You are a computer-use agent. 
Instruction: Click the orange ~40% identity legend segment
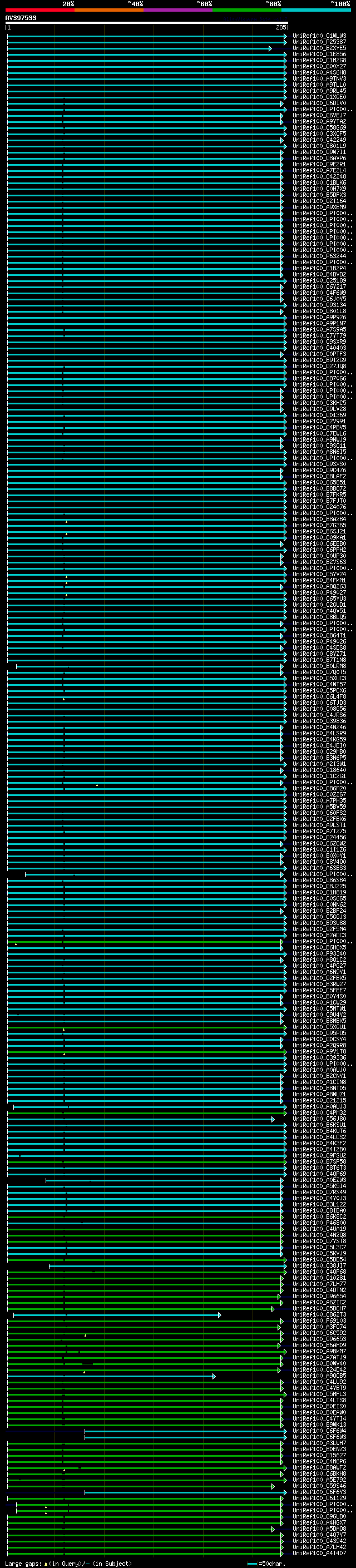109,10
